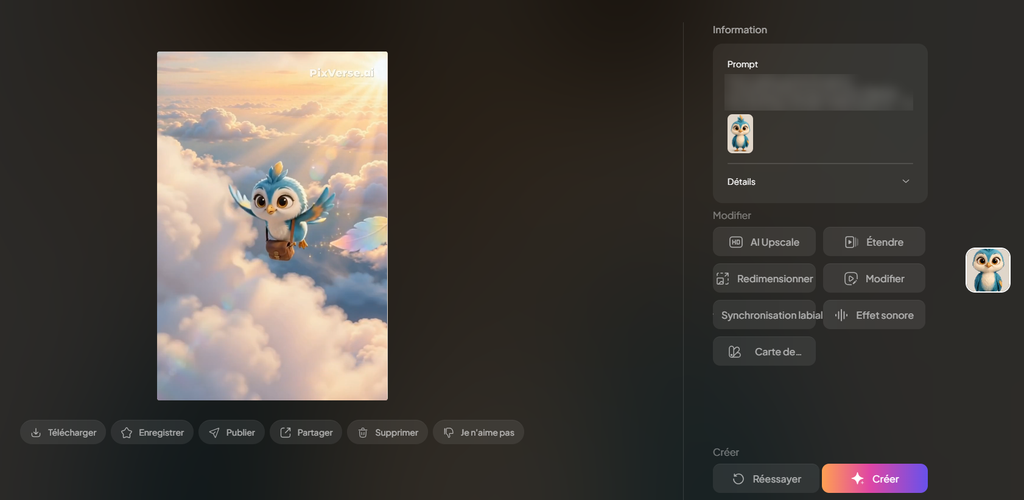Open the Redimensionner resize tool
The width and height of the screenshot is (1024, 500).
[764, 278]
